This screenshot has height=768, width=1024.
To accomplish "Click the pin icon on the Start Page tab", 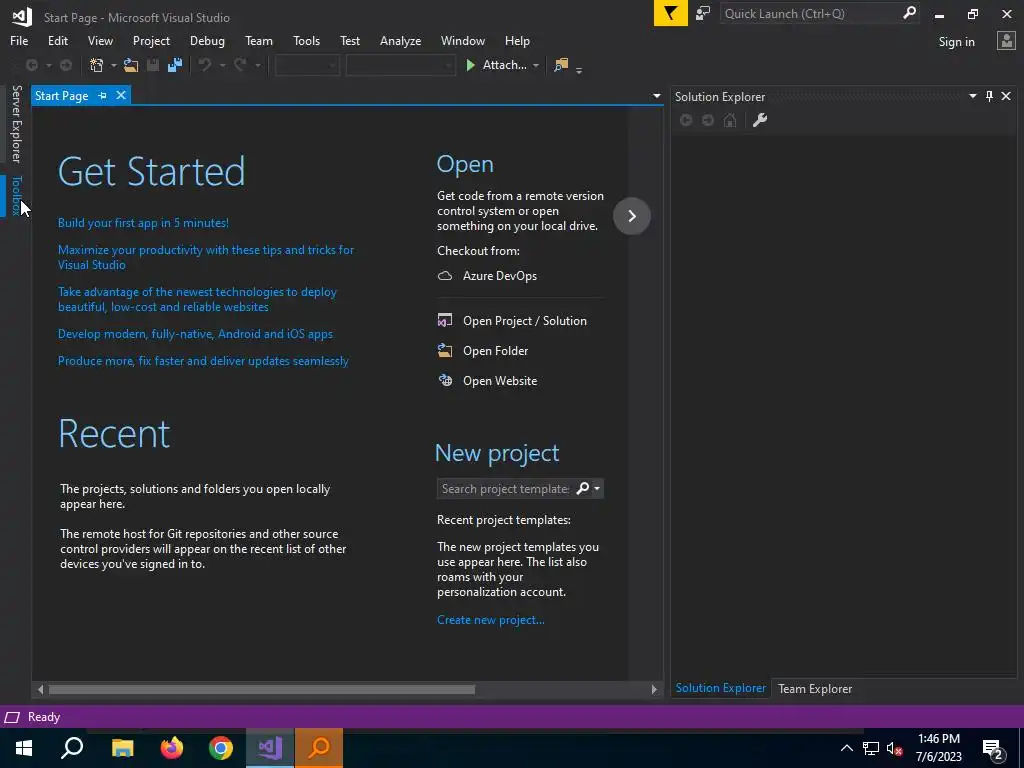I will pos(103,95).
